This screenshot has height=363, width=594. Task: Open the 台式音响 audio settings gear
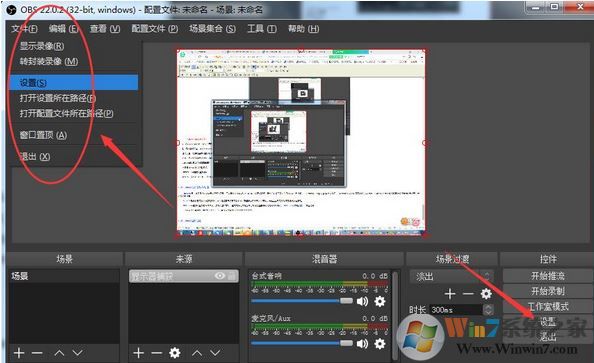[380, 301]
